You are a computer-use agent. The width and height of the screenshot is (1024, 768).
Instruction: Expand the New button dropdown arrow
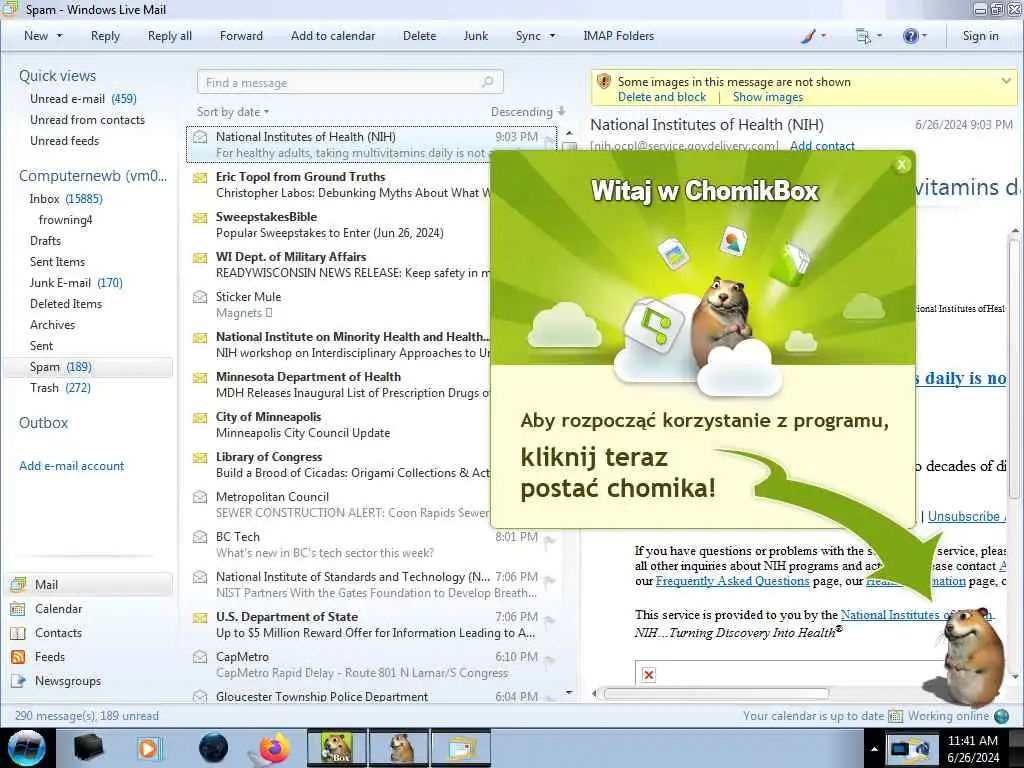pos(59,36)
